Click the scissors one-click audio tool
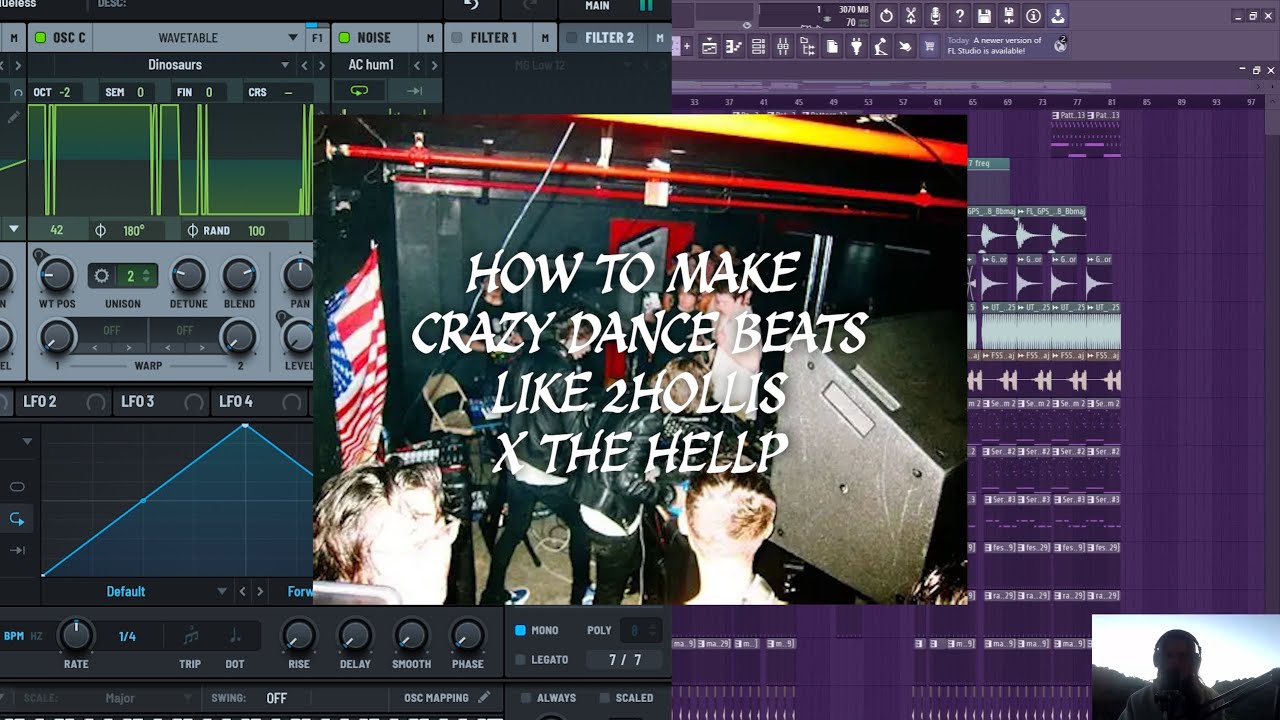The image size is (1280, 720). pos(911,16)
